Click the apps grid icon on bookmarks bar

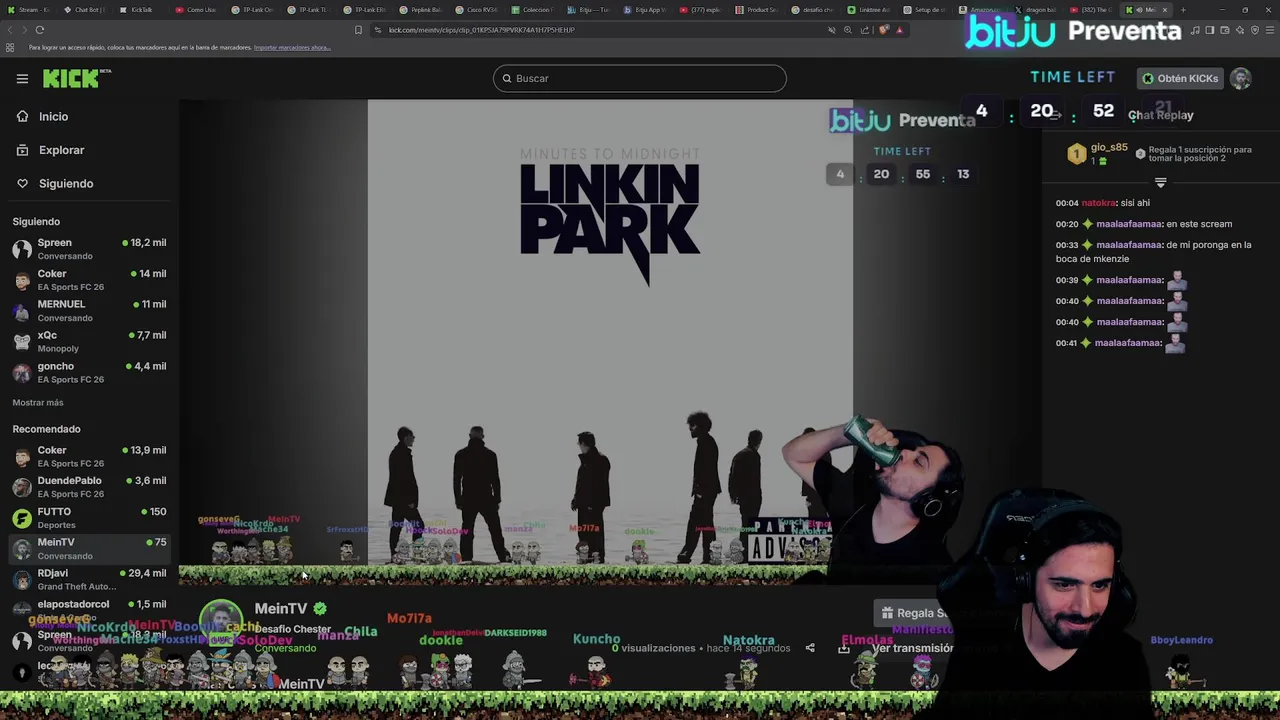coord(10,47)
